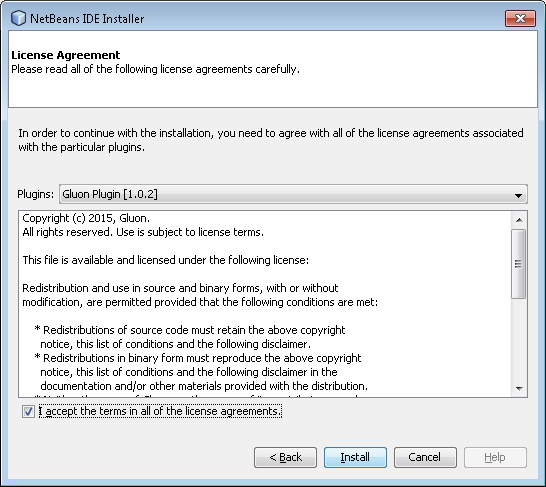
Task: Cancel the plugin installation
Action: (425, 457)
